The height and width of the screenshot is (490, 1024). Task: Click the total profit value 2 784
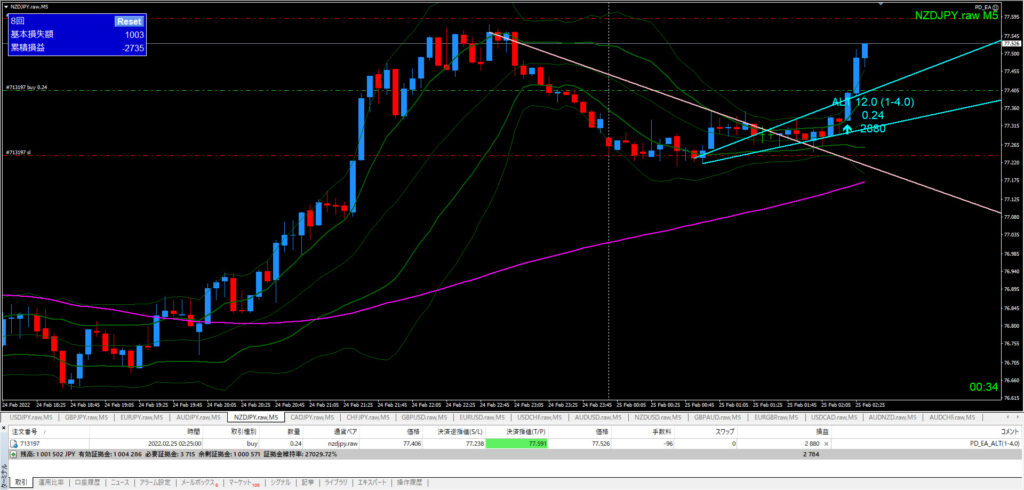(x=812, y=453)
